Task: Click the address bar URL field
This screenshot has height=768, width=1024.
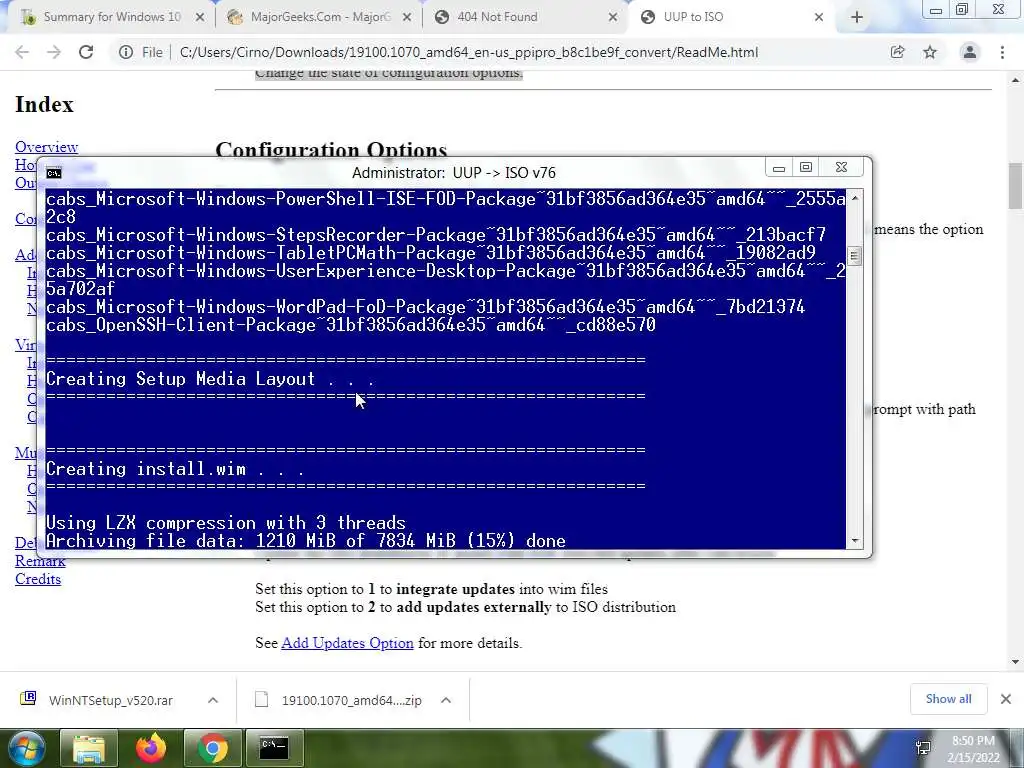Action: point(468,52)
